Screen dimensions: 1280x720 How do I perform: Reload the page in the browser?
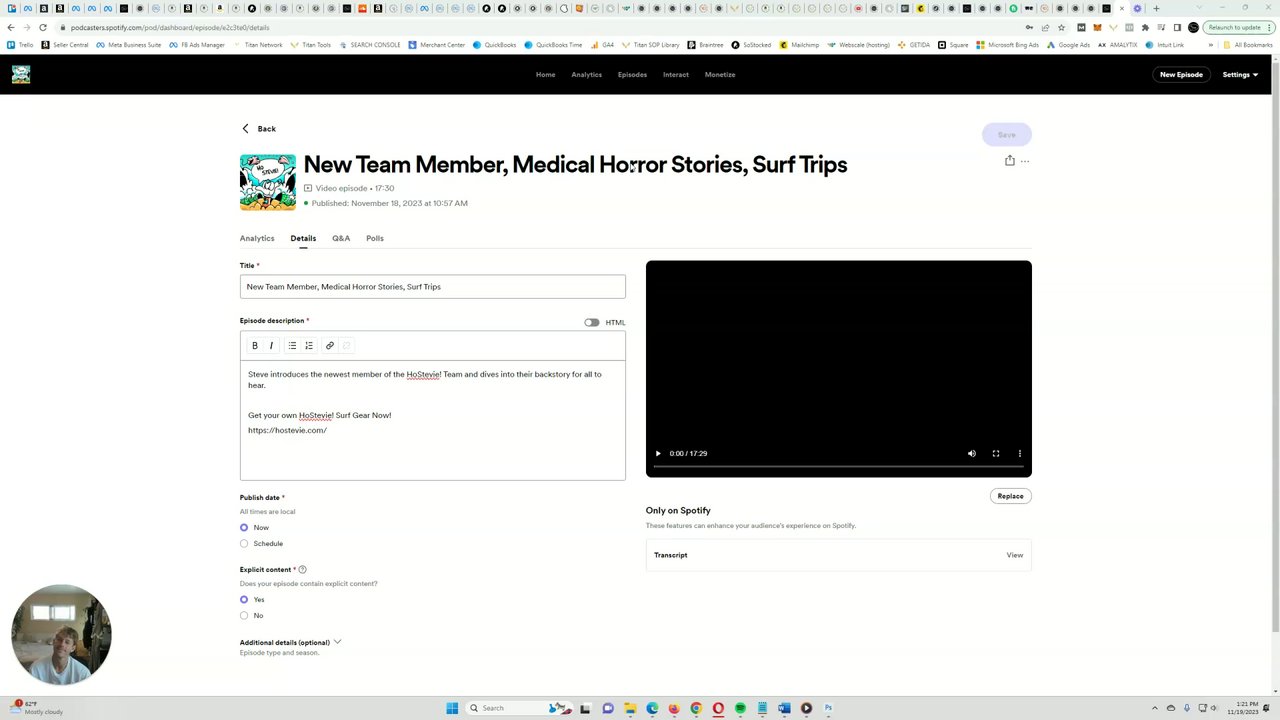(43, 28)
